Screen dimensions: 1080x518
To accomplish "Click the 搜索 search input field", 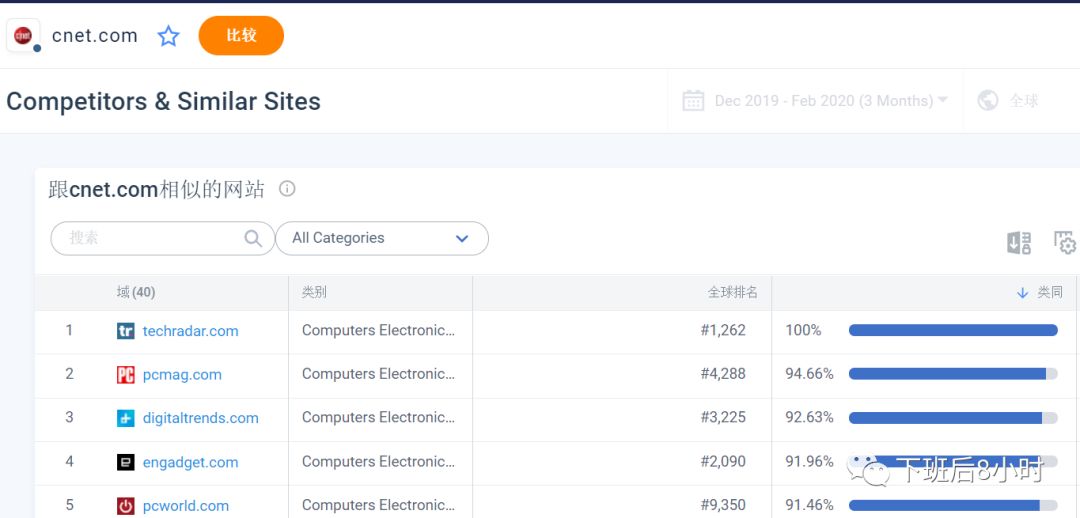I will tap(150, 238).
